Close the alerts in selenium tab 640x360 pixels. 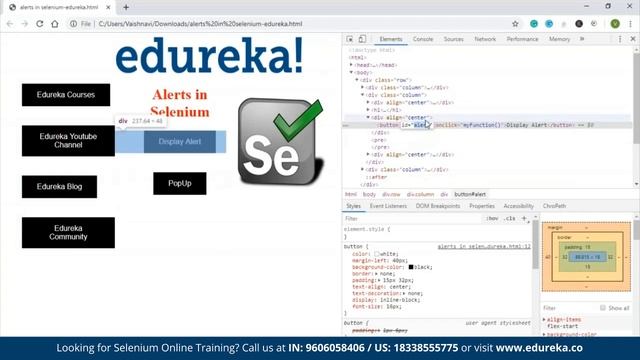[x=108, y=7]
